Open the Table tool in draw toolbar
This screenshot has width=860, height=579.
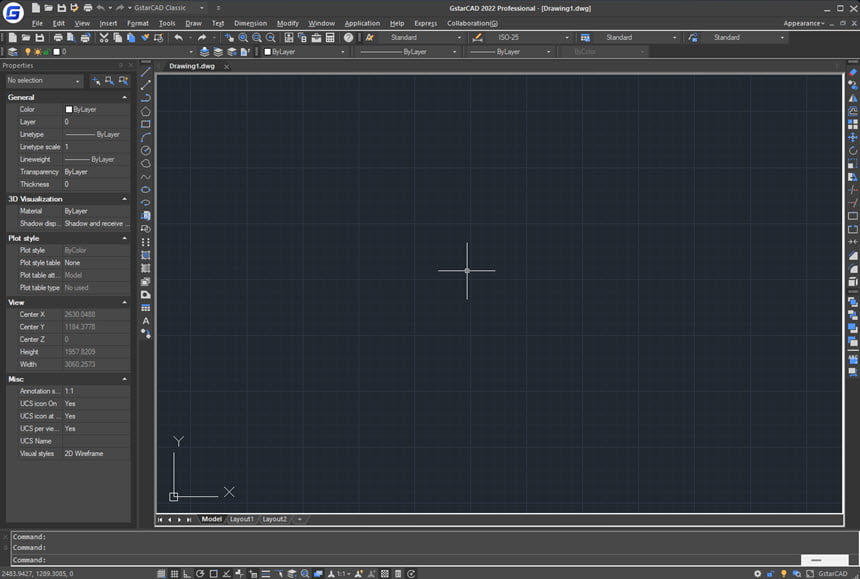(145, 308)
